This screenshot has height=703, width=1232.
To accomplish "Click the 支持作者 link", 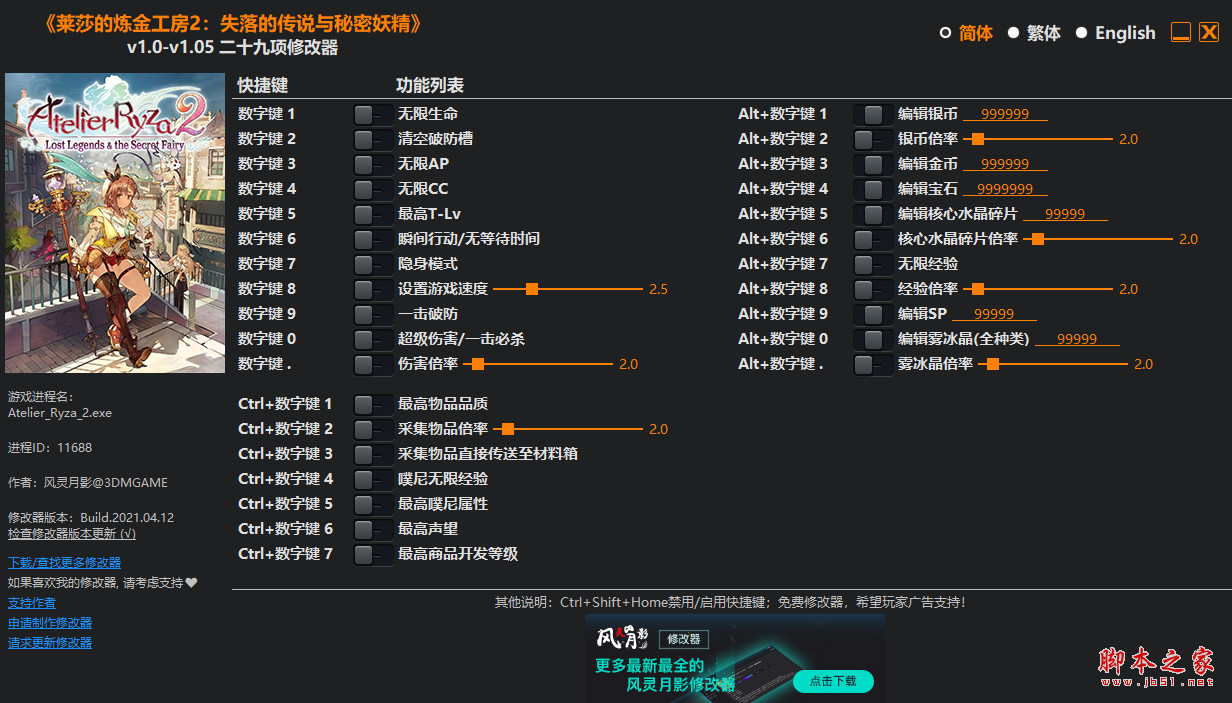I will tap(32, 603).
